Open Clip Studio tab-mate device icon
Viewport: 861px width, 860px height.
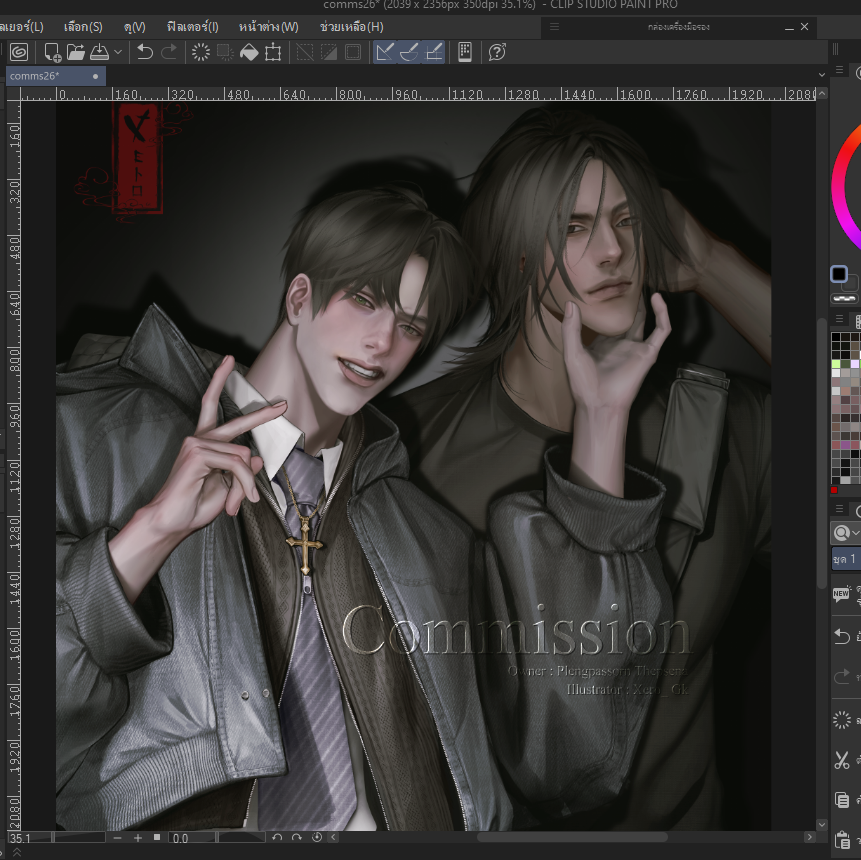coord(465,52)
